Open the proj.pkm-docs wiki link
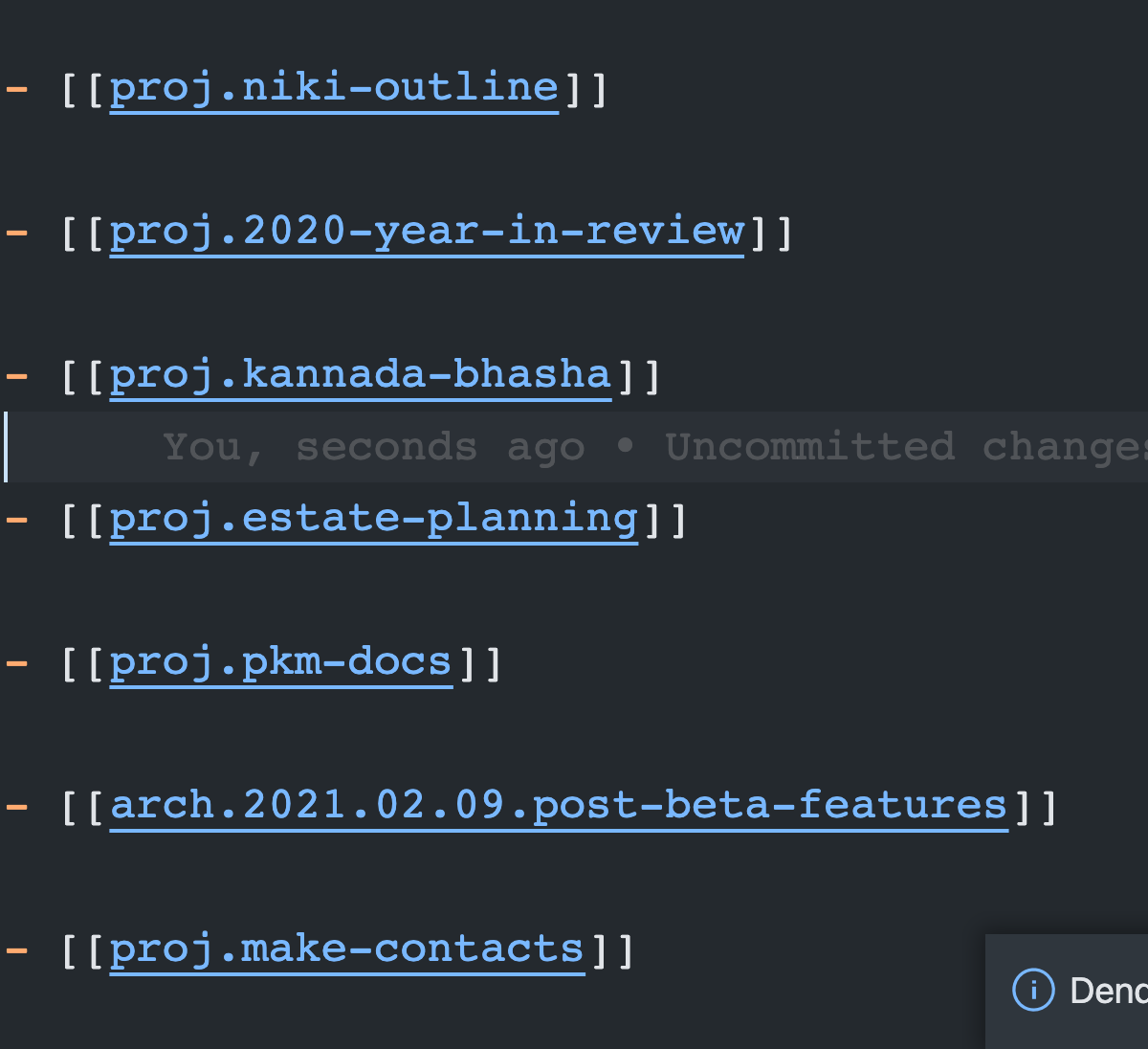The image size is (1148, 1049). (x=280, y=660)
